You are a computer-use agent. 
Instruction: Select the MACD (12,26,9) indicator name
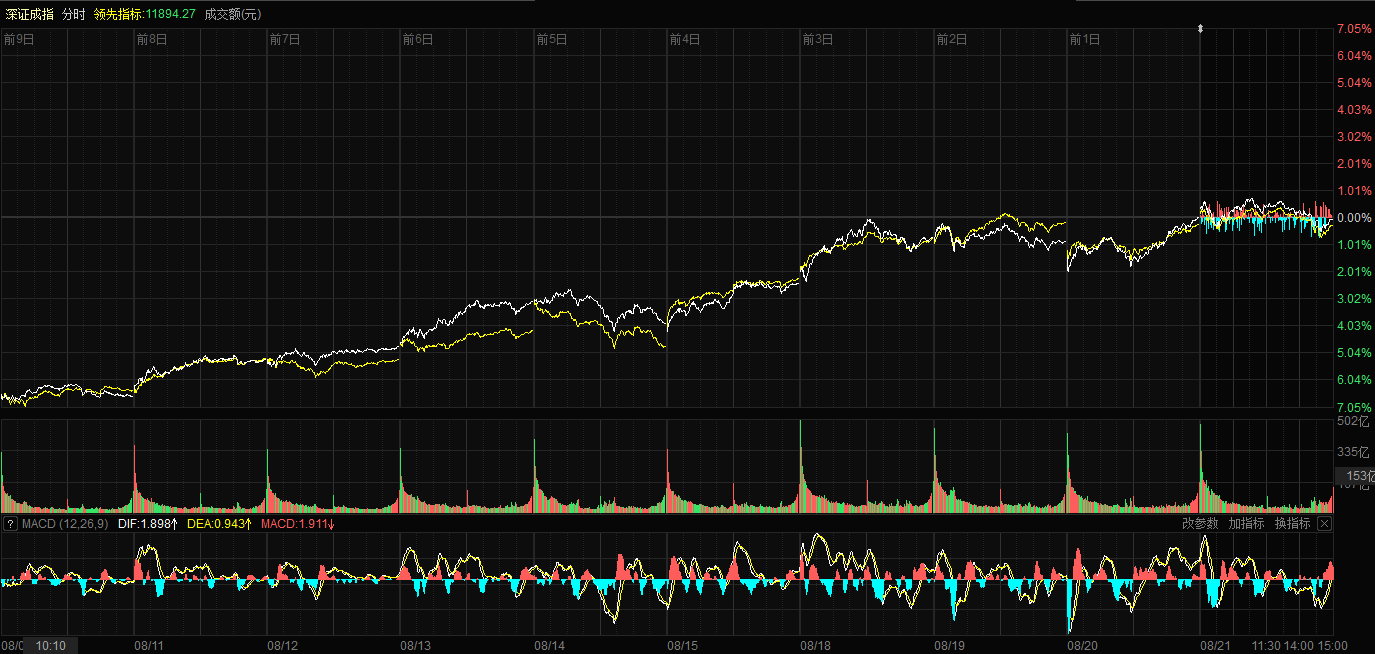[65, 524]
